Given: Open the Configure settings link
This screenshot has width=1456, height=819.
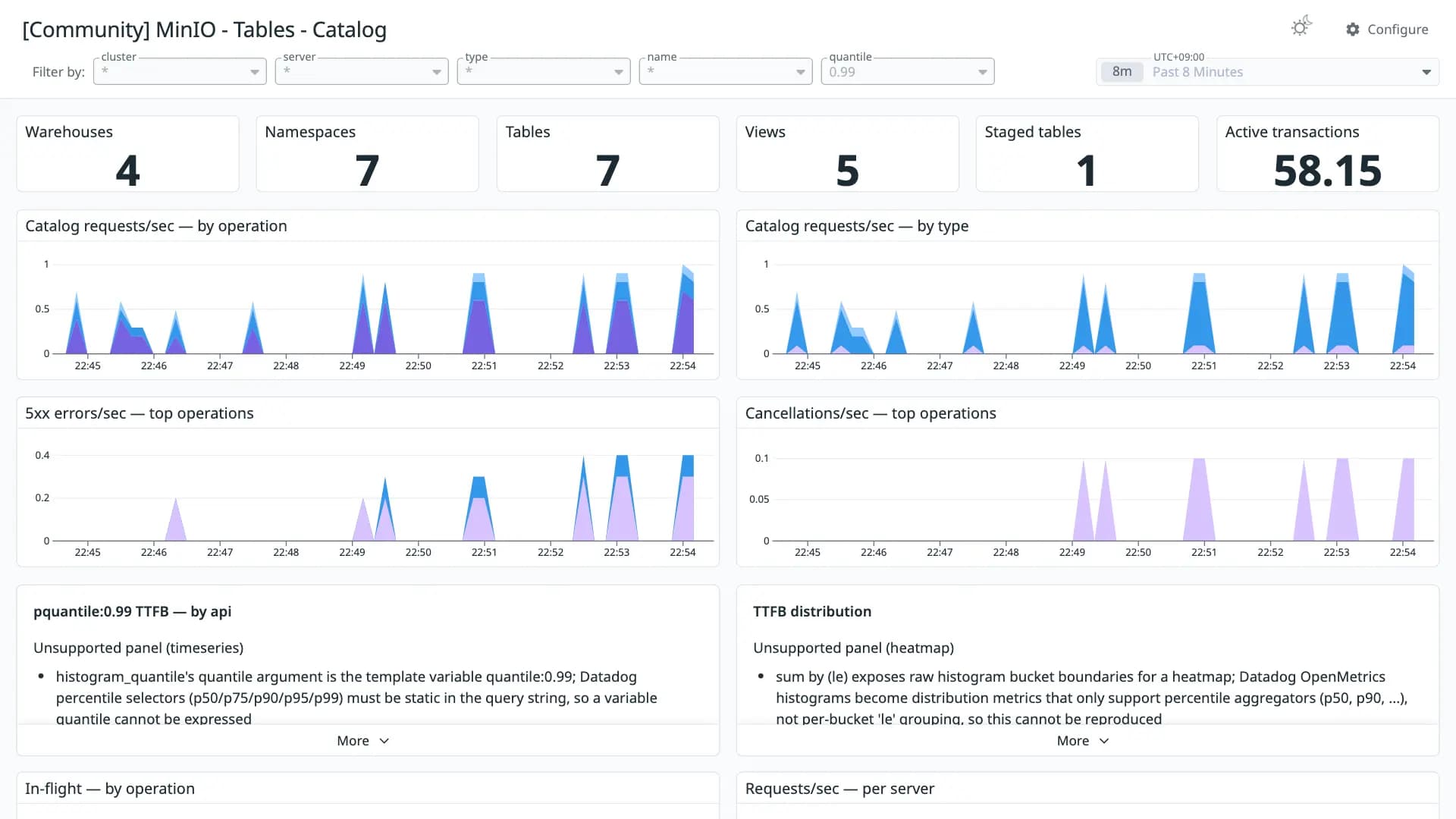Looking at the screenshot, I should 1387,29.
